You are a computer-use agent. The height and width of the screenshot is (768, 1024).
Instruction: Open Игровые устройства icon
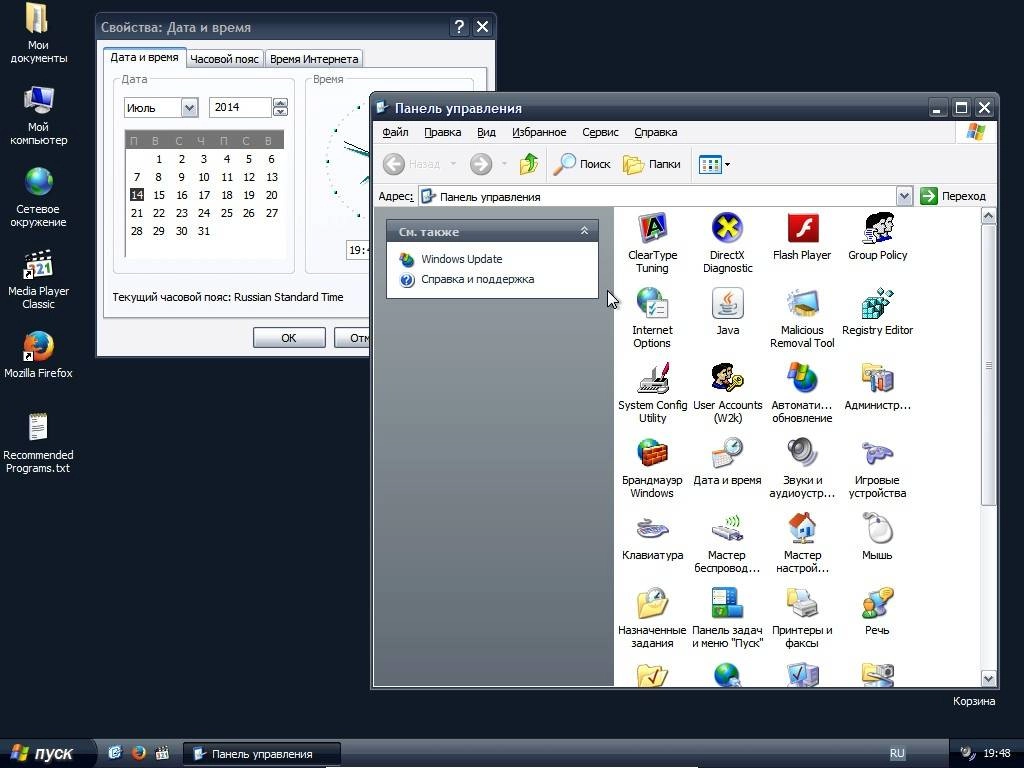[877, 468]
